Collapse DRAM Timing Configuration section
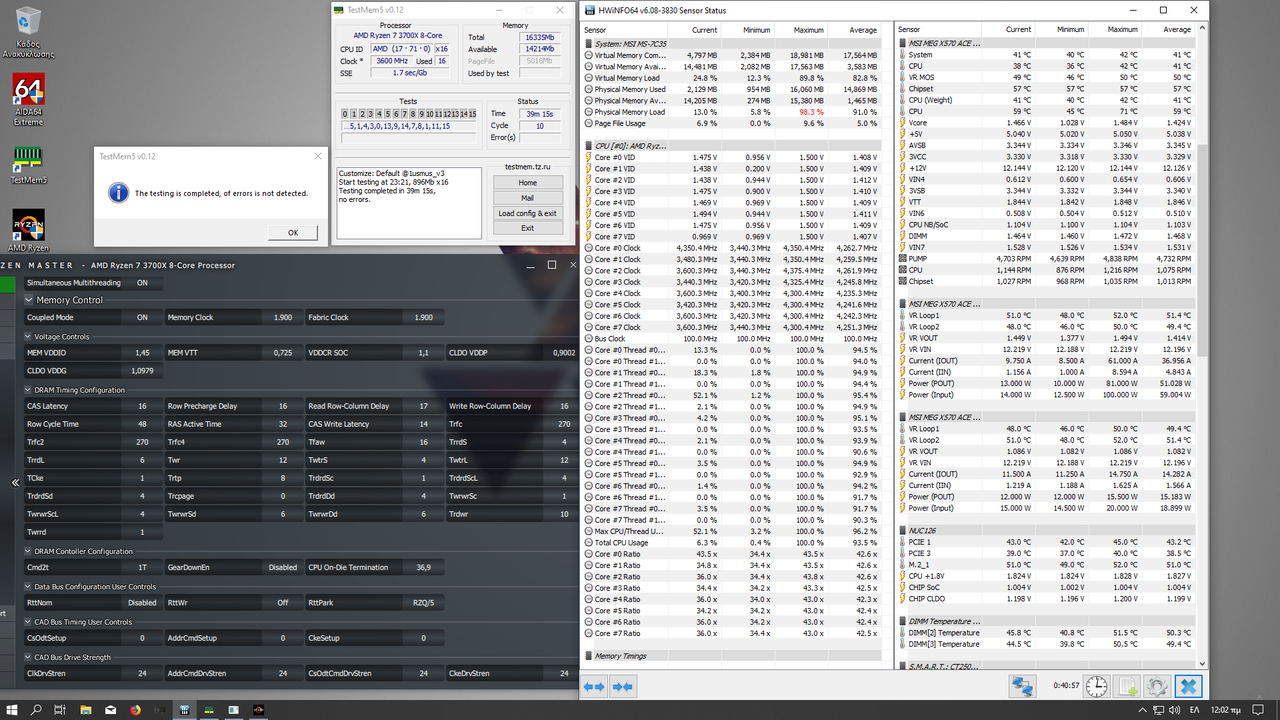This screenshot has width=1280, height=720. point(27,390)
